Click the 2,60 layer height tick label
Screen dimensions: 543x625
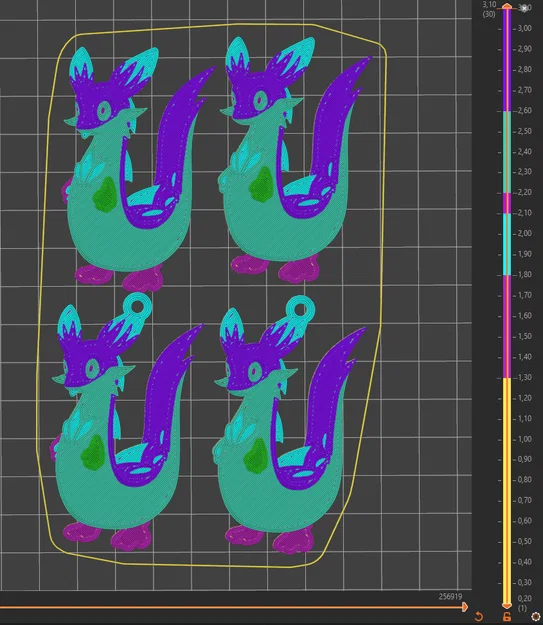524,110
